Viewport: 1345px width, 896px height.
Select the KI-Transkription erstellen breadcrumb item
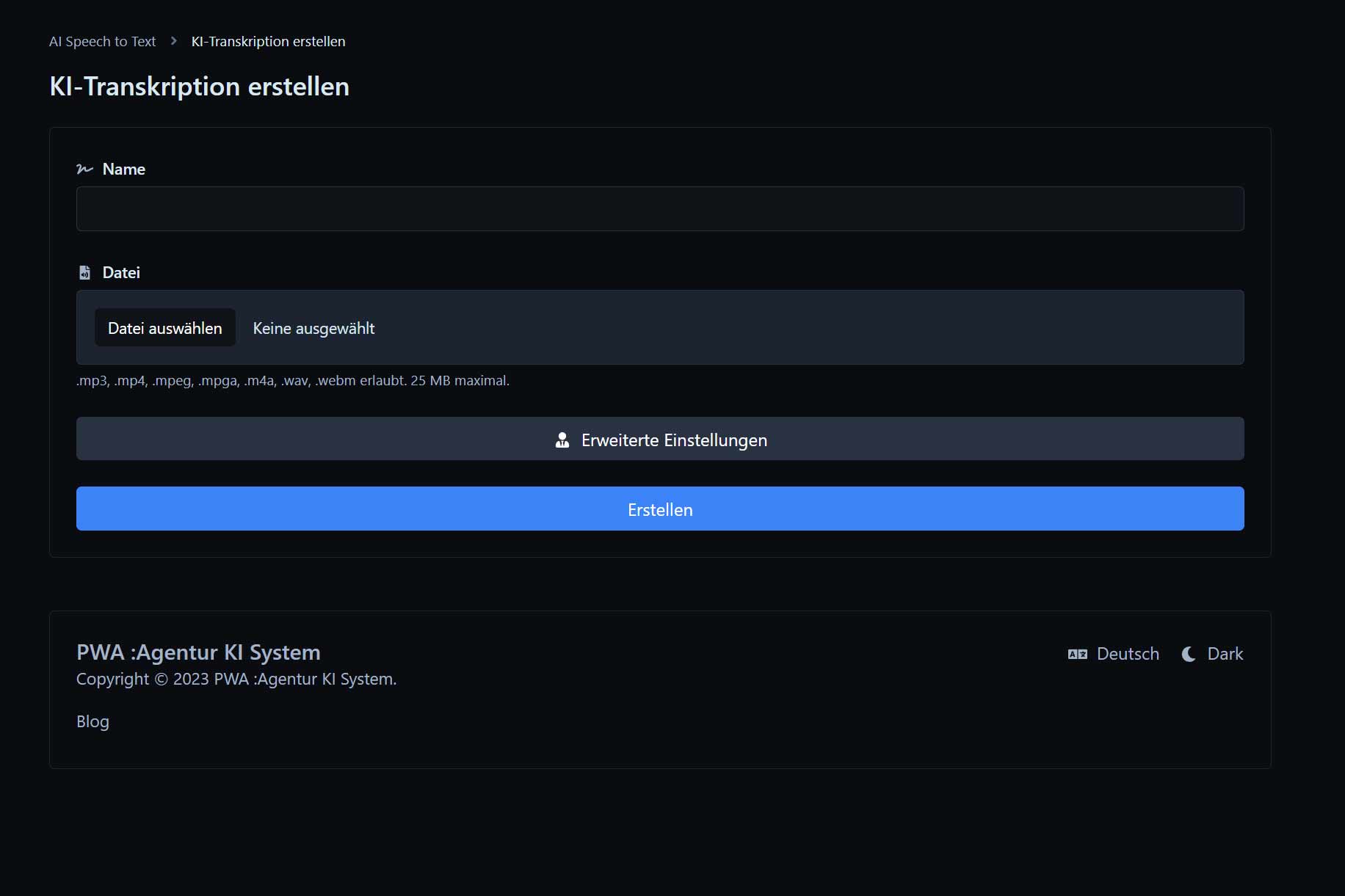(268, 42)
